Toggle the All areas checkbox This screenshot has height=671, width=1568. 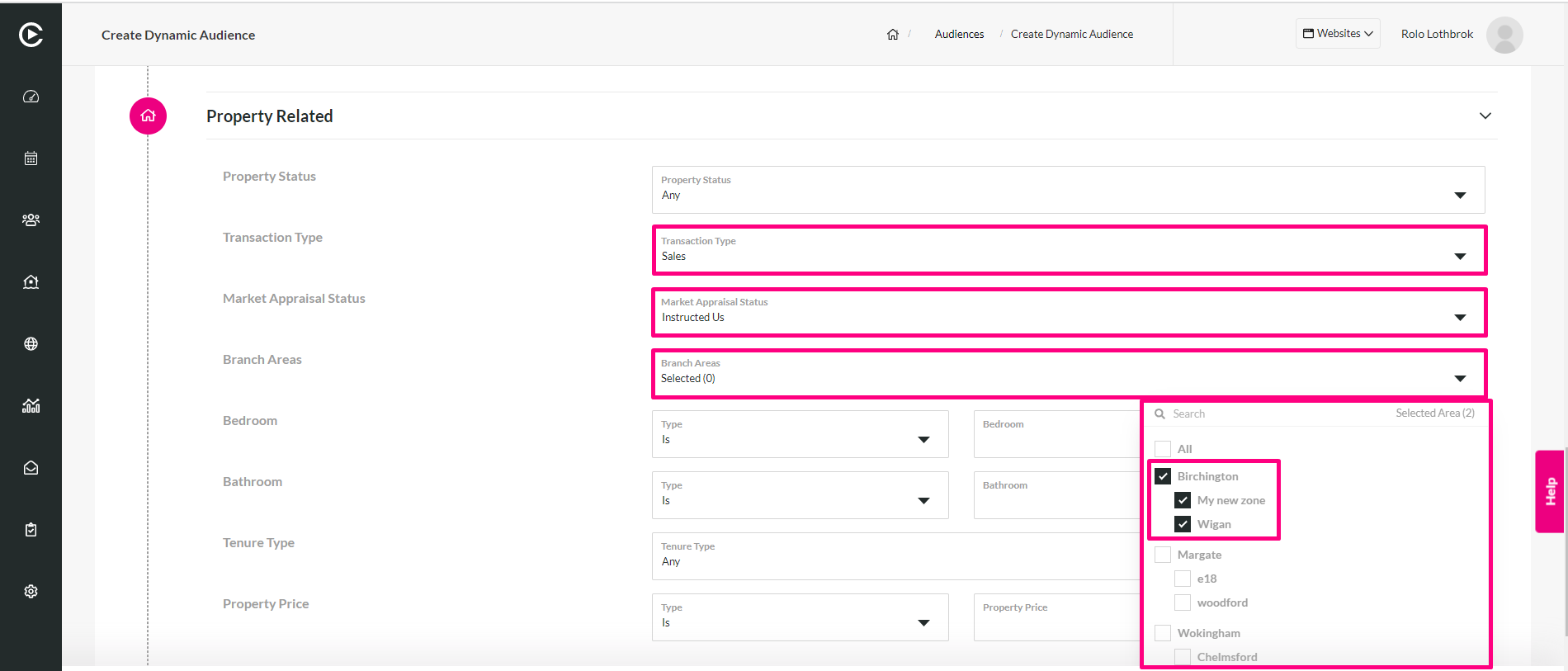(x=1163, y=449)
